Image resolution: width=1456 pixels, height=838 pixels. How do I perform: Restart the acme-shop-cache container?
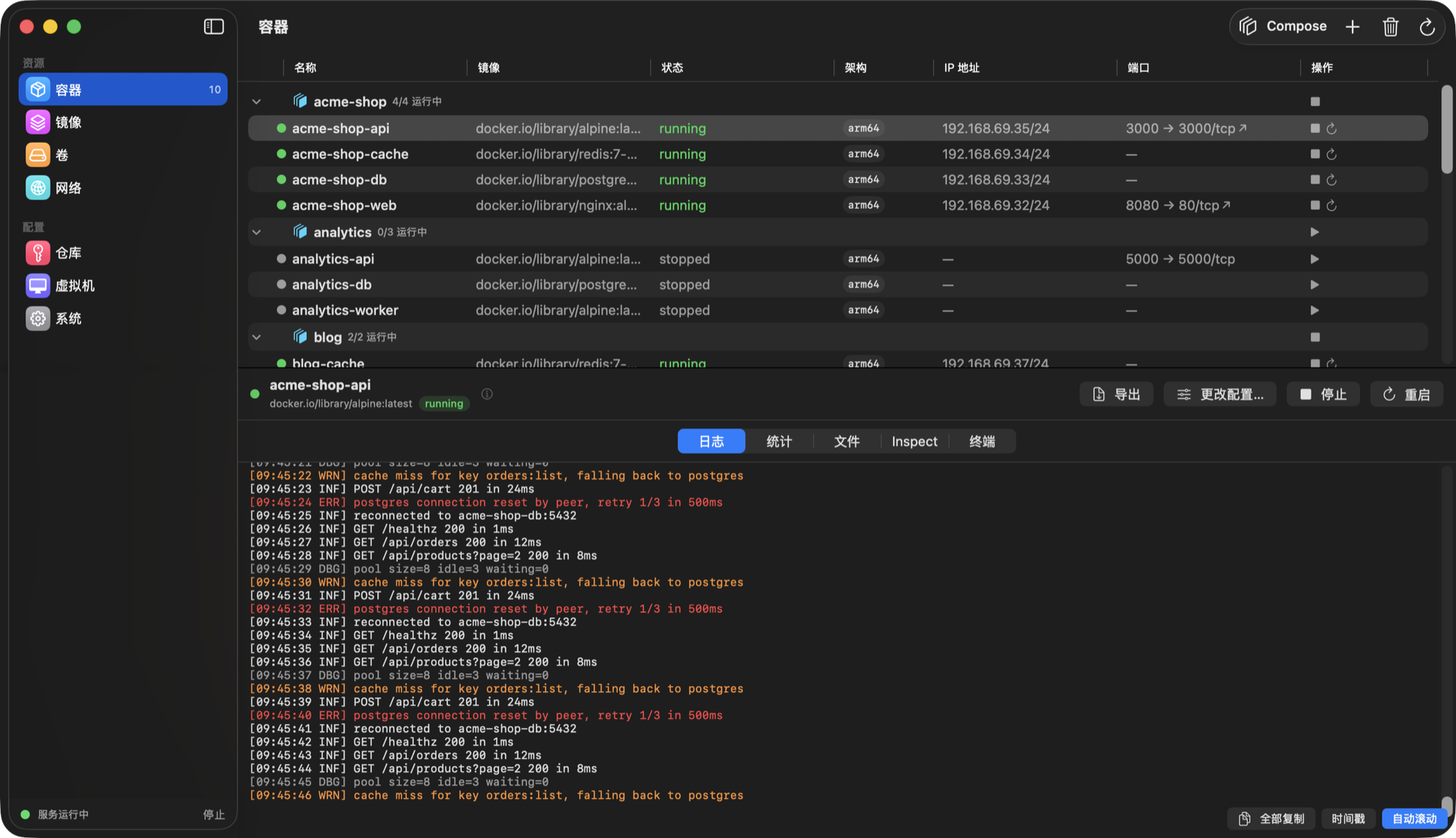click(1332, 154)
